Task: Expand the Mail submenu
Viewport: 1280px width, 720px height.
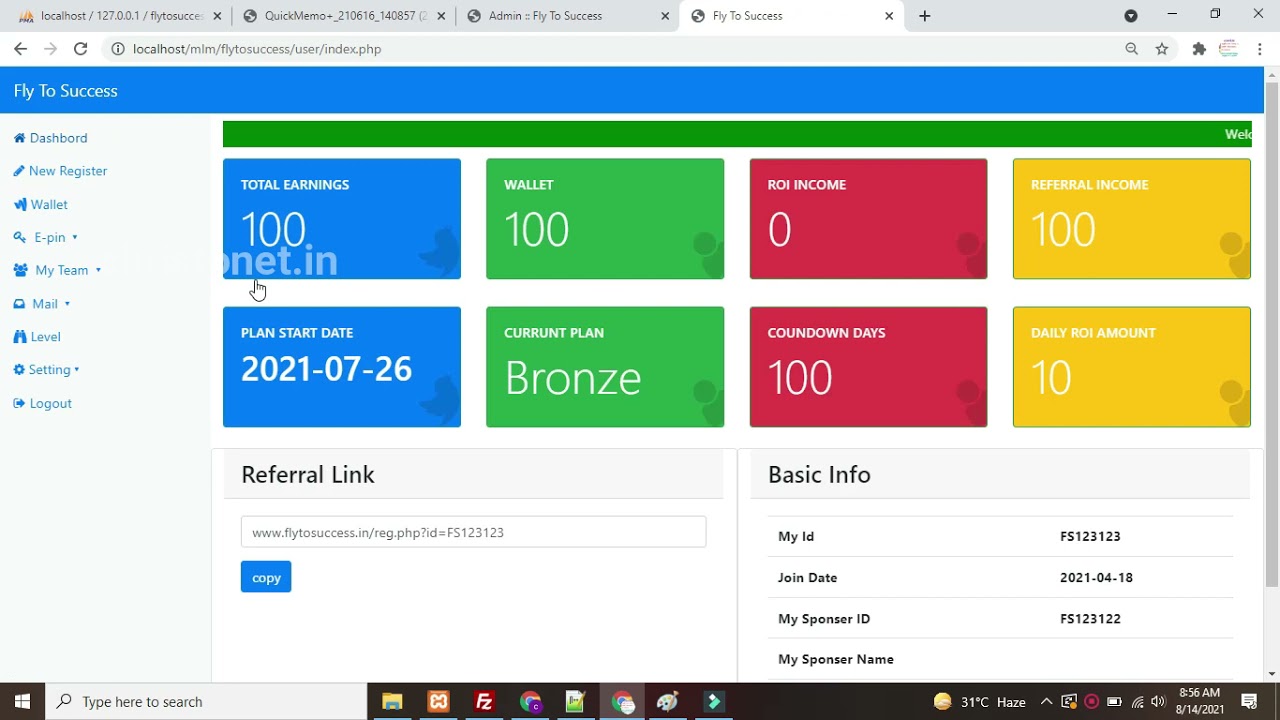Action: pyautogui.click(x=67, y=304)
